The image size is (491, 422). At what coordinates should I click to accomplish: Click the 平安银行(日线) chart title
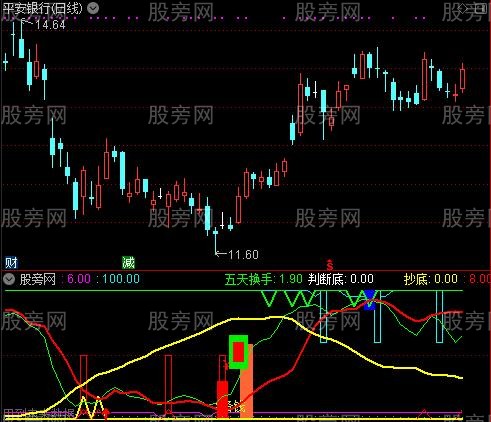[42, 8]
